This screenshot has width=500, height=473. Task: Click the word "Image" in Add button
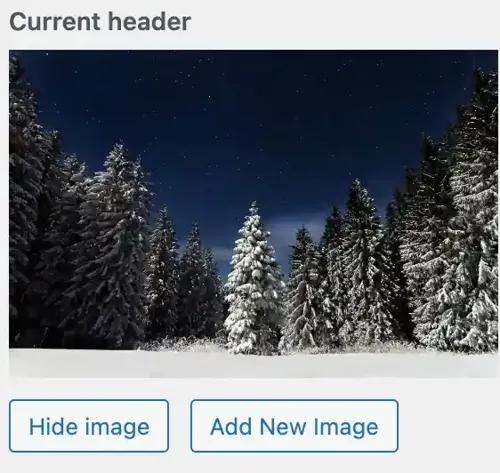[x=346, y=427]
